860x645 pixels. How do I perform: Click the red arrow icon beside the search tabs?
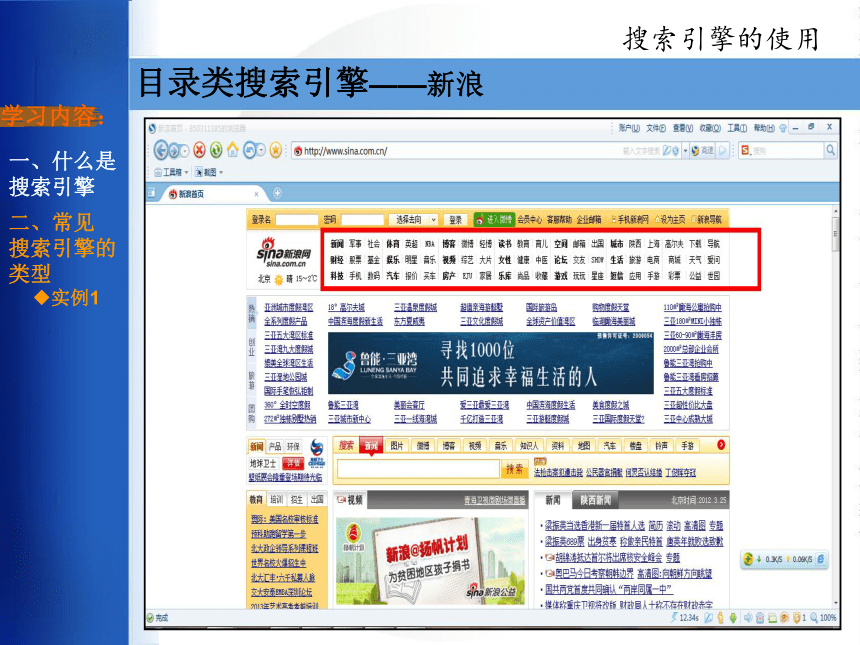click(721, 445)
